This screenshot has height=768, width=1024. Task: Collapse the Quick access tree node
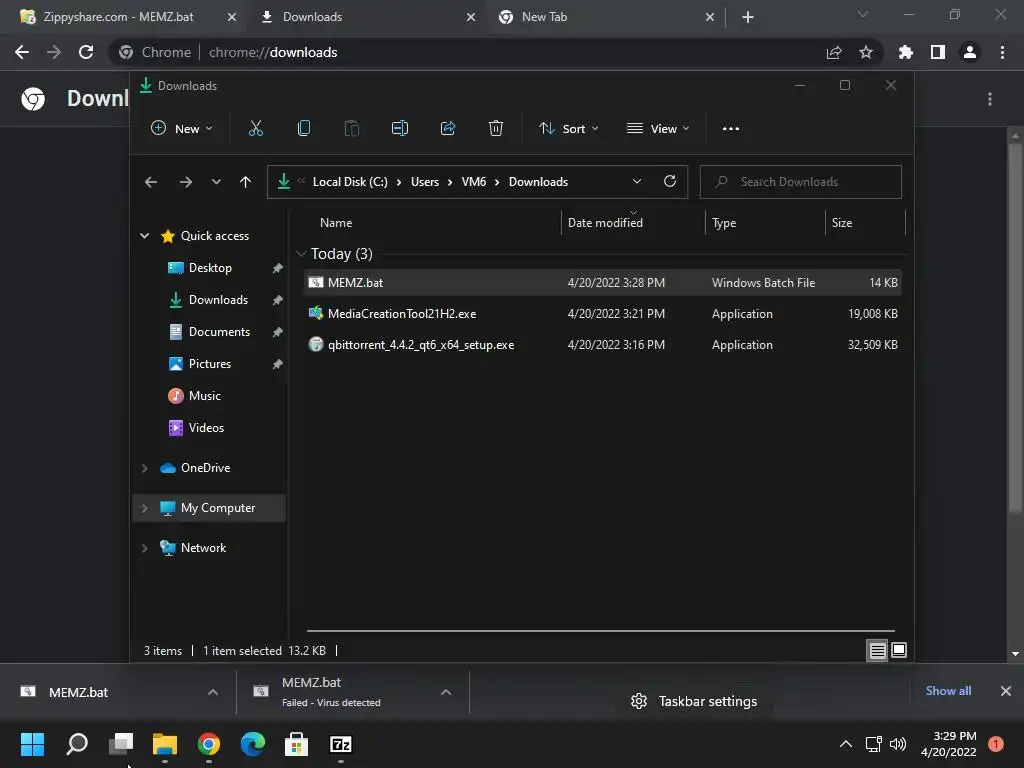click(144, 236)
